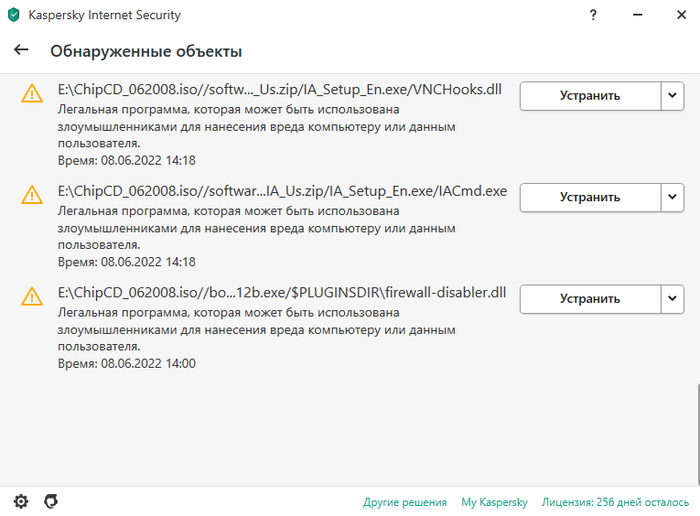Open the action dropdown for IACmd.exe
The height and width of the screenshot is (516, 700).
click(672, 197)
